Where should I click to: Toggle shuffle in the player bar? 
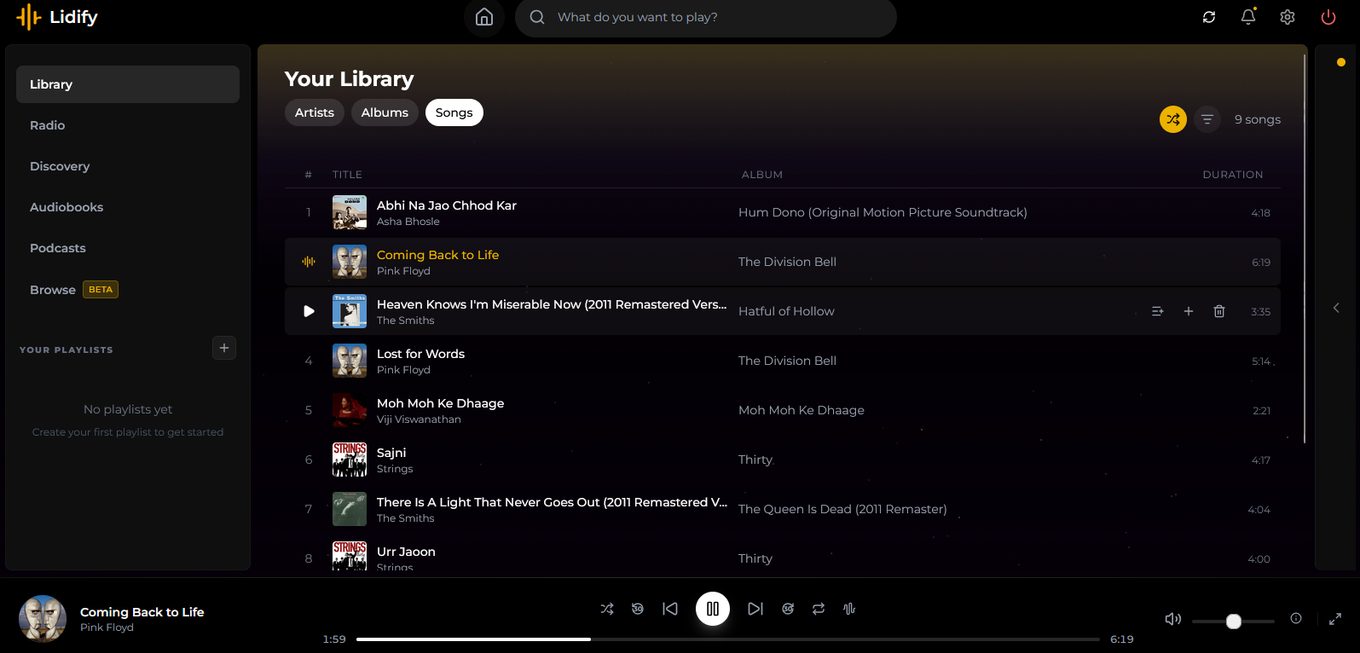tap(607, 608)
